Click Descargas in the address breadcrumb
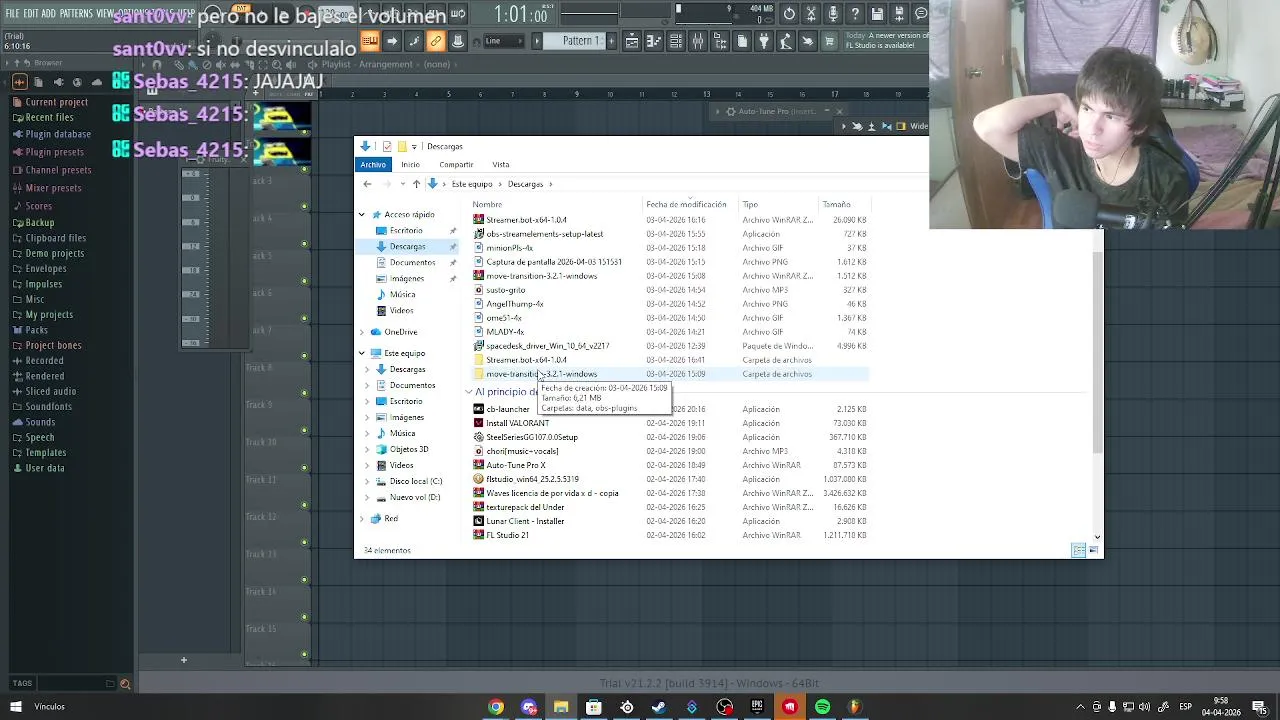Viewport: 1280px width, 720px height. point(525,184)
